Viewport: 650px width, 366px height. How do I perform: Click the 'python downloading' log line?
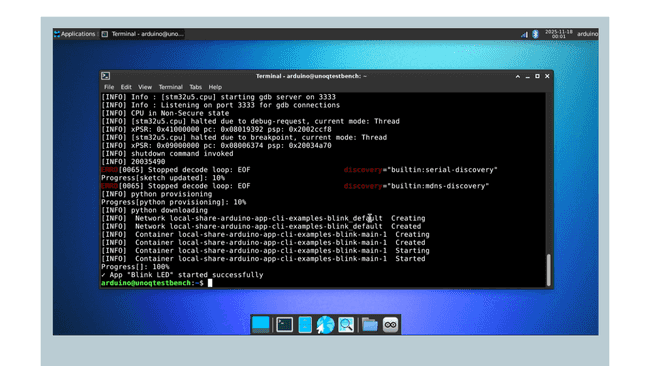154,210
